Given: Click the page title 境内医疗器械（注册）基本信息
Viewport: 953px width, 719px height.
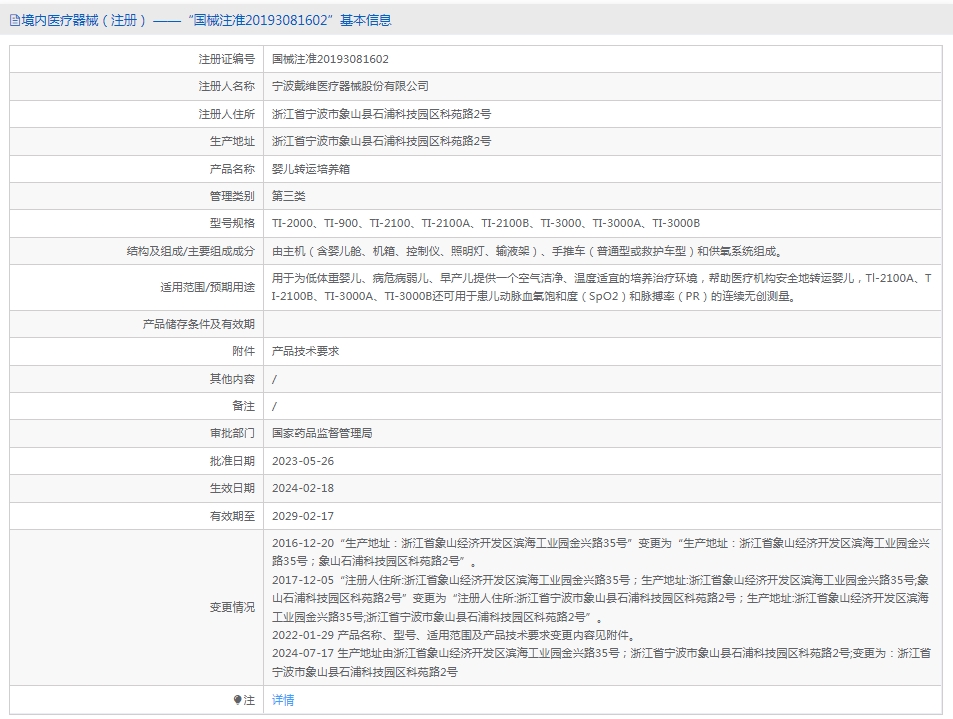Looking at the screenshot, I should (x=201, y=20).
